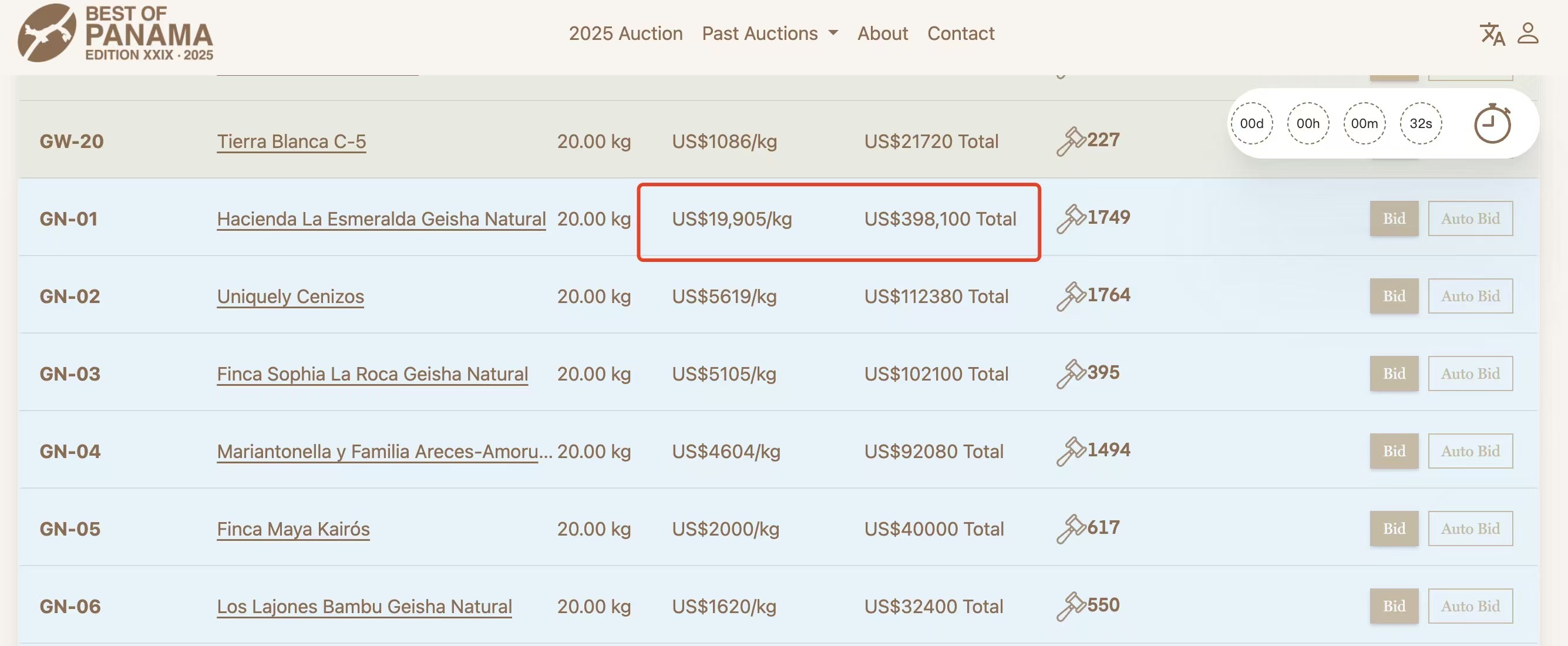
Task: Go to the About page
Action: coord(883,33)
